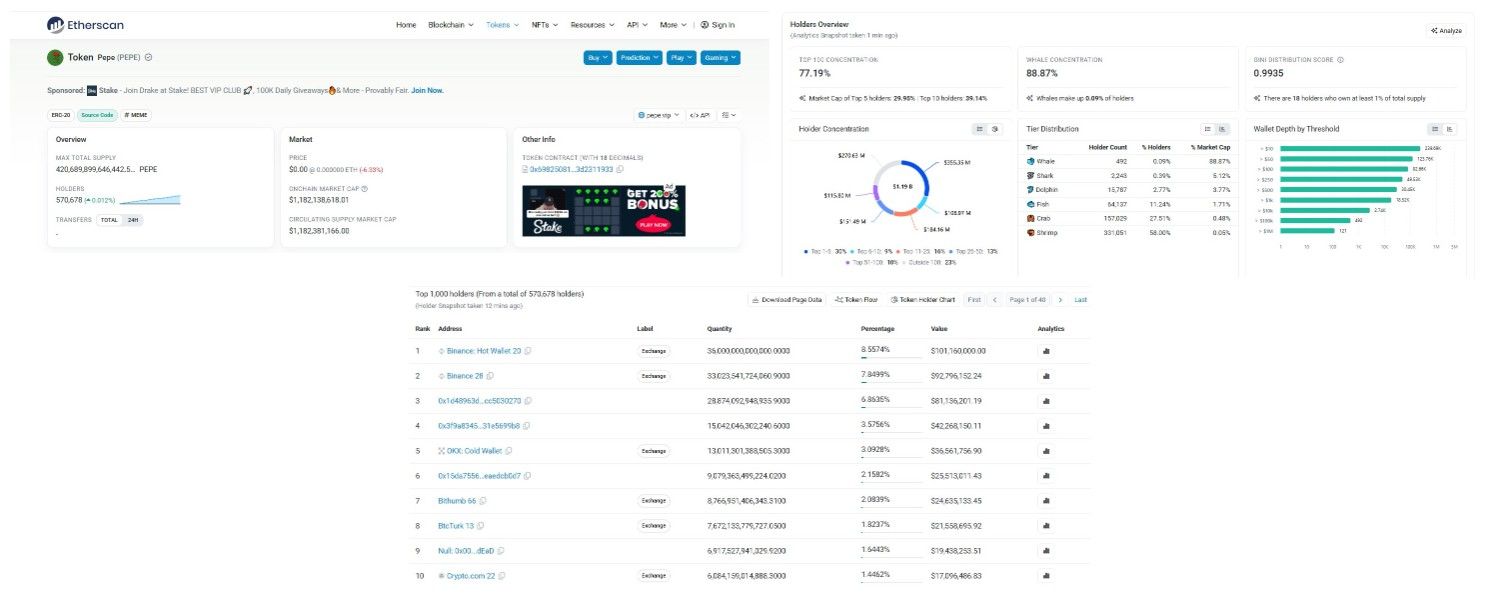Copy the Binance 28 address
1500x597 pixels.
click(492, 376)
